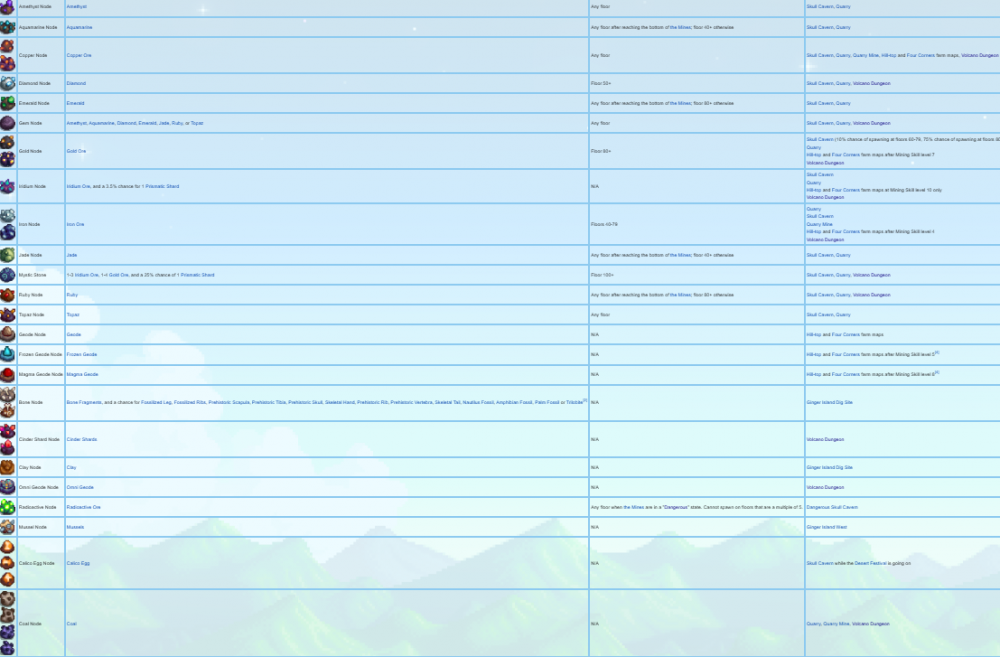The width and height of the screenshot is (1000, 657).
Task: Open Prismatic Shard link in Iridium Node row
Action: (x=162, y=187)
